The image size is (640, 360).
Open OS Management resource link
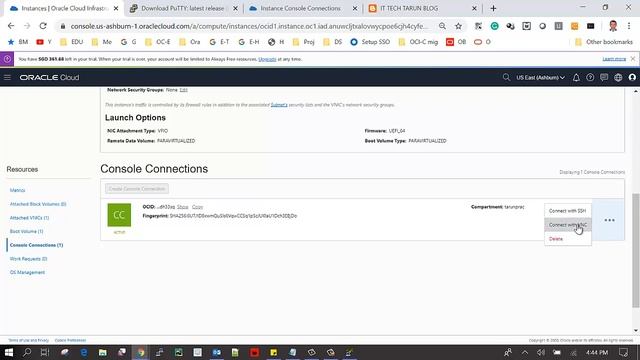tap(27, 272)
